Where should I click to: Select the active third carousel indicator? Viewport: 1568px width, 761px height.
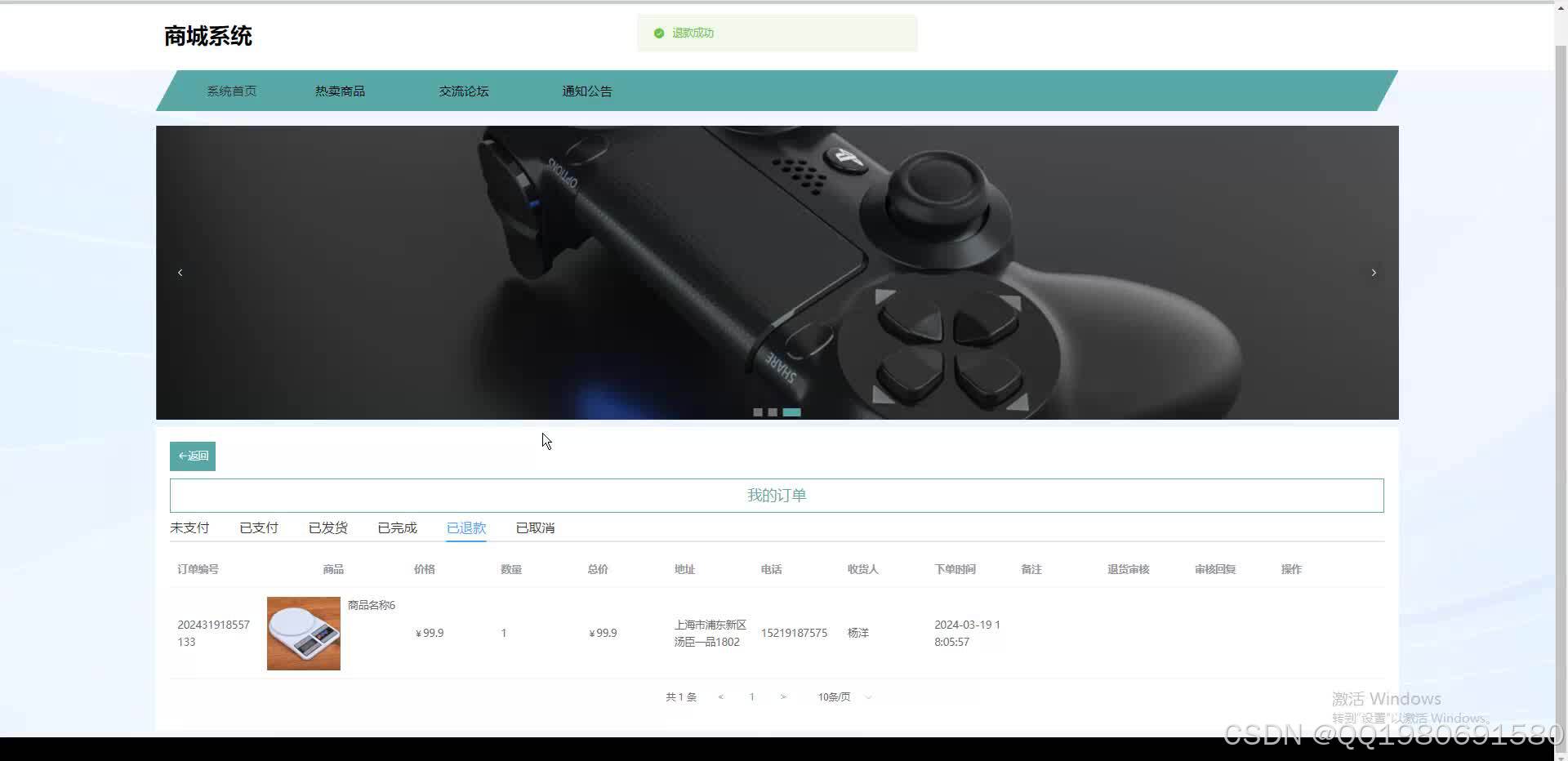[792, 412]
